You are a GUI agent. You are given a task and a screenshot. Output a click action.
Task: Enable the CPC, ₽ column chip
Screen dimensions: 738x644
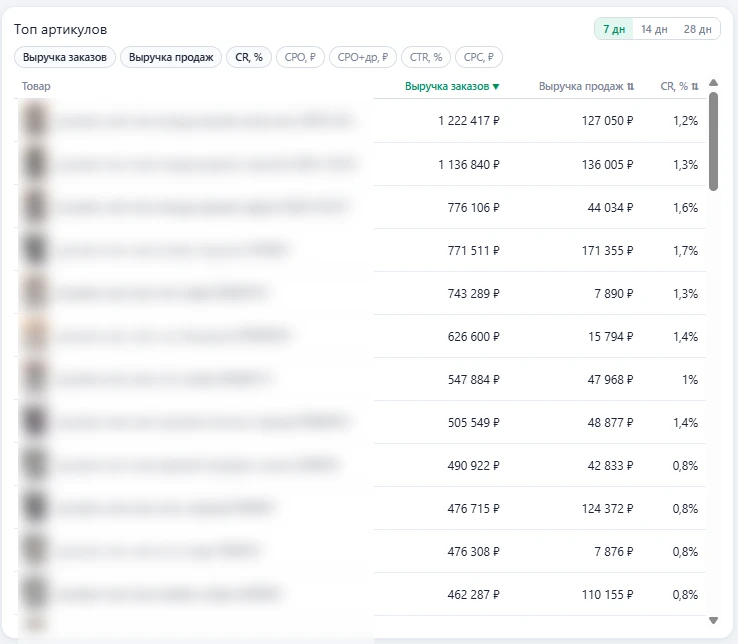pyautogui.click(x=479, y=57)
